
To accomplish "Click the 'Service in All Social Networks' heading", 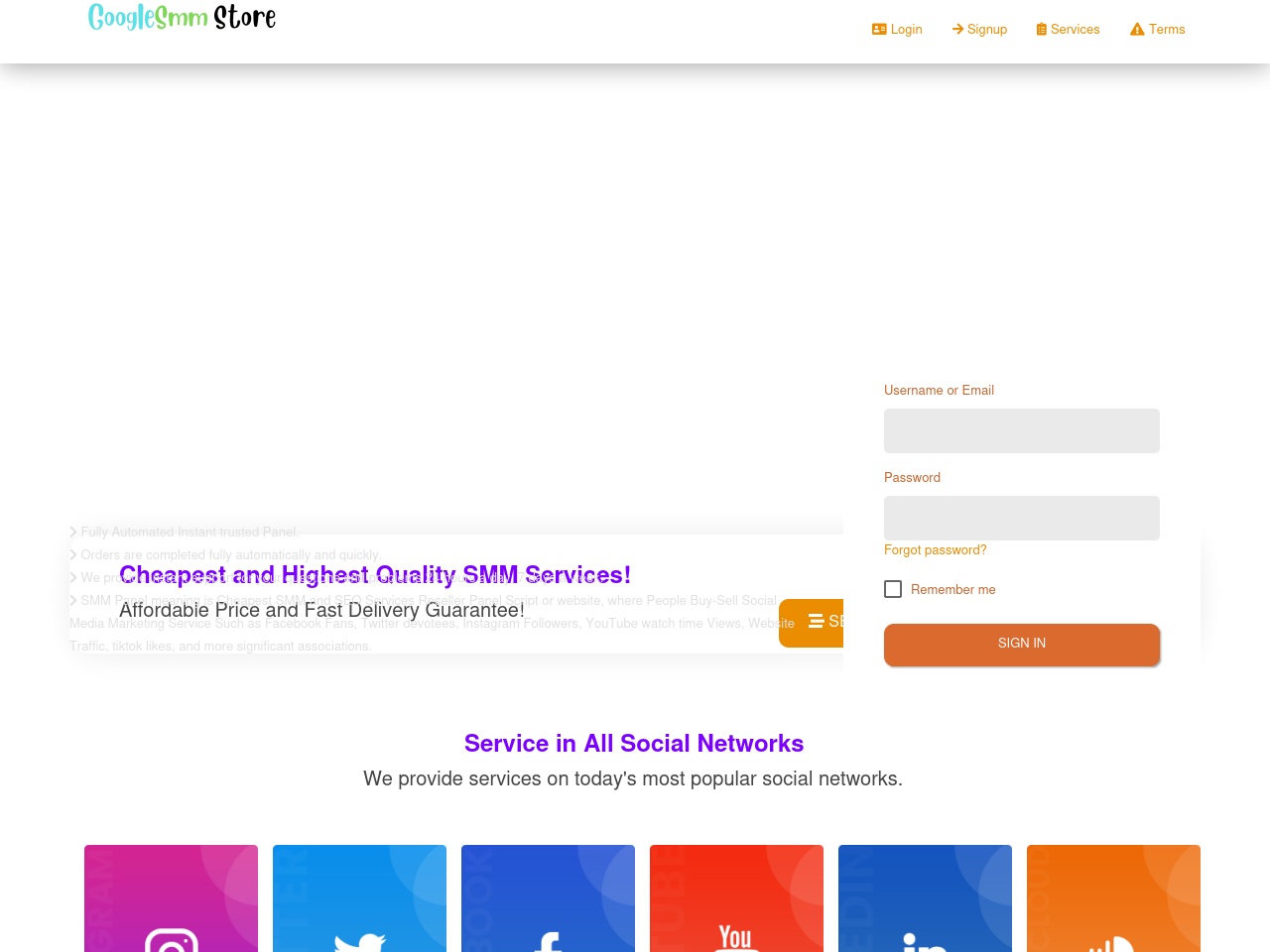I will pyautogui.click(x=634, y=743).
